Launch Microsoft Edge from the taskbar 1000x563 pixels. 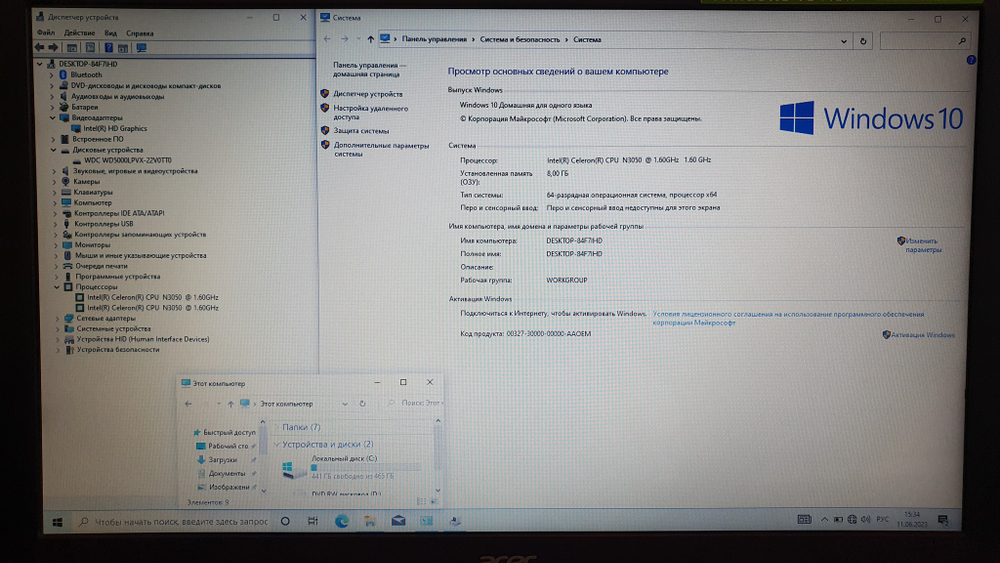tap(341, 521)
